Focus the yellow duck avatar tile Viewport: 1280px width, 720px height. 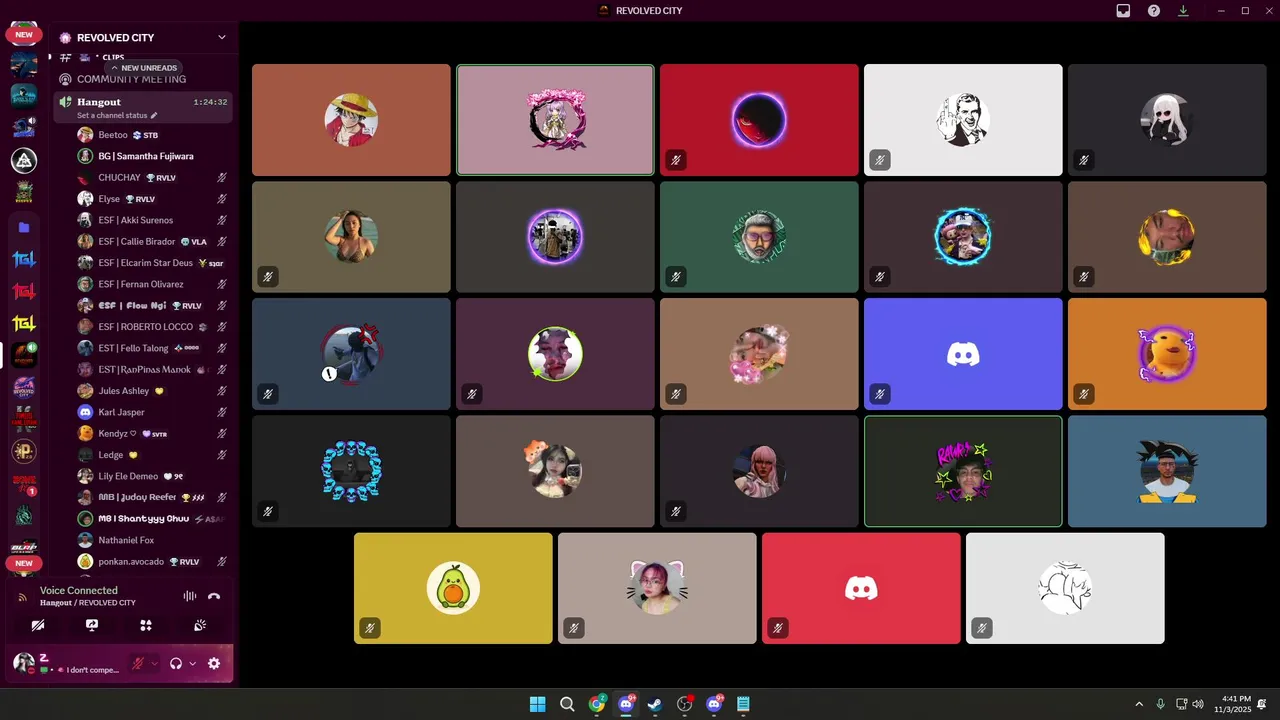[x=1167, y=354]
